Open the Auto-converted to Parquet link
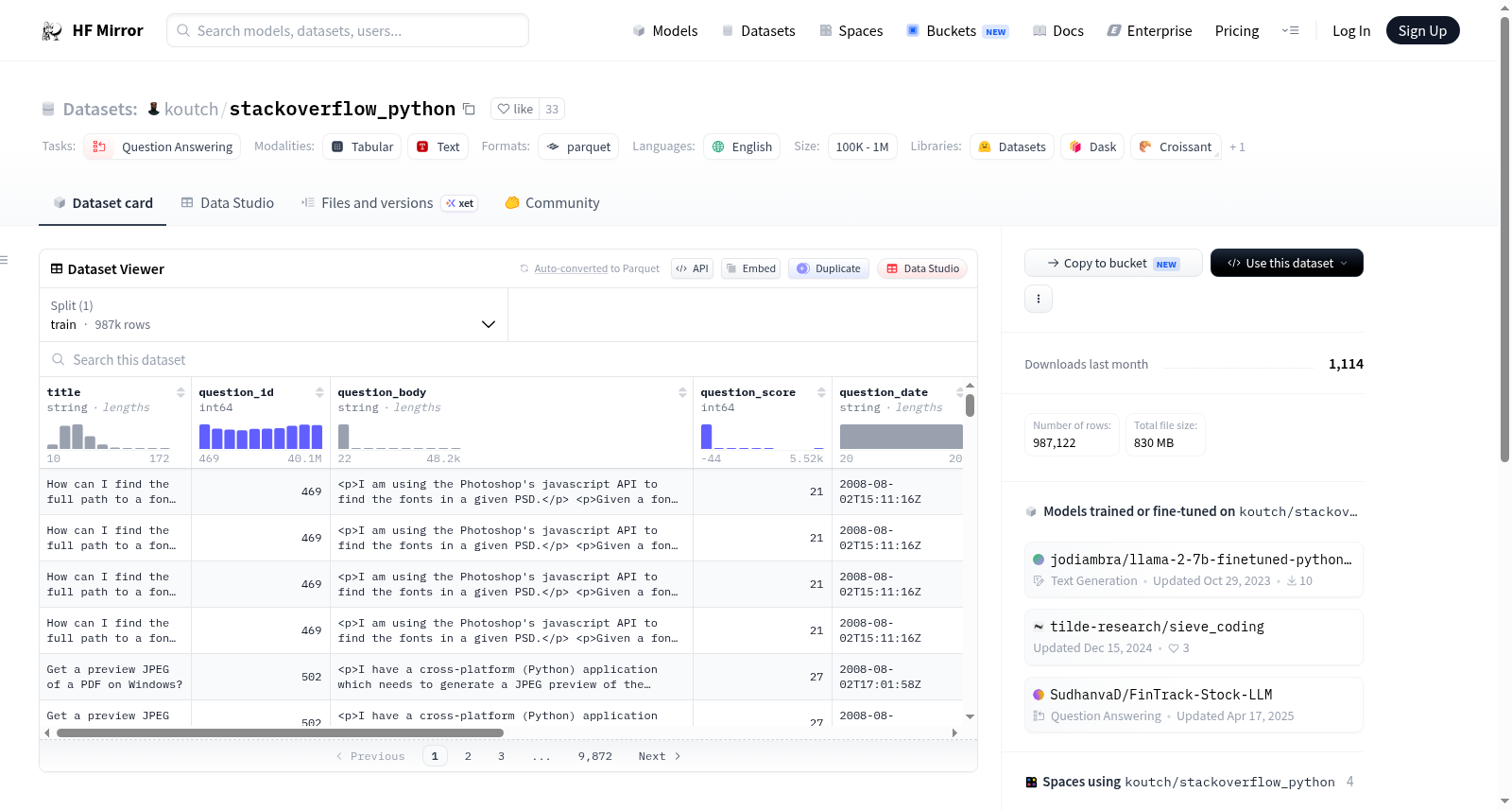Screen dimensions: 1512x810 pos(596,268)
